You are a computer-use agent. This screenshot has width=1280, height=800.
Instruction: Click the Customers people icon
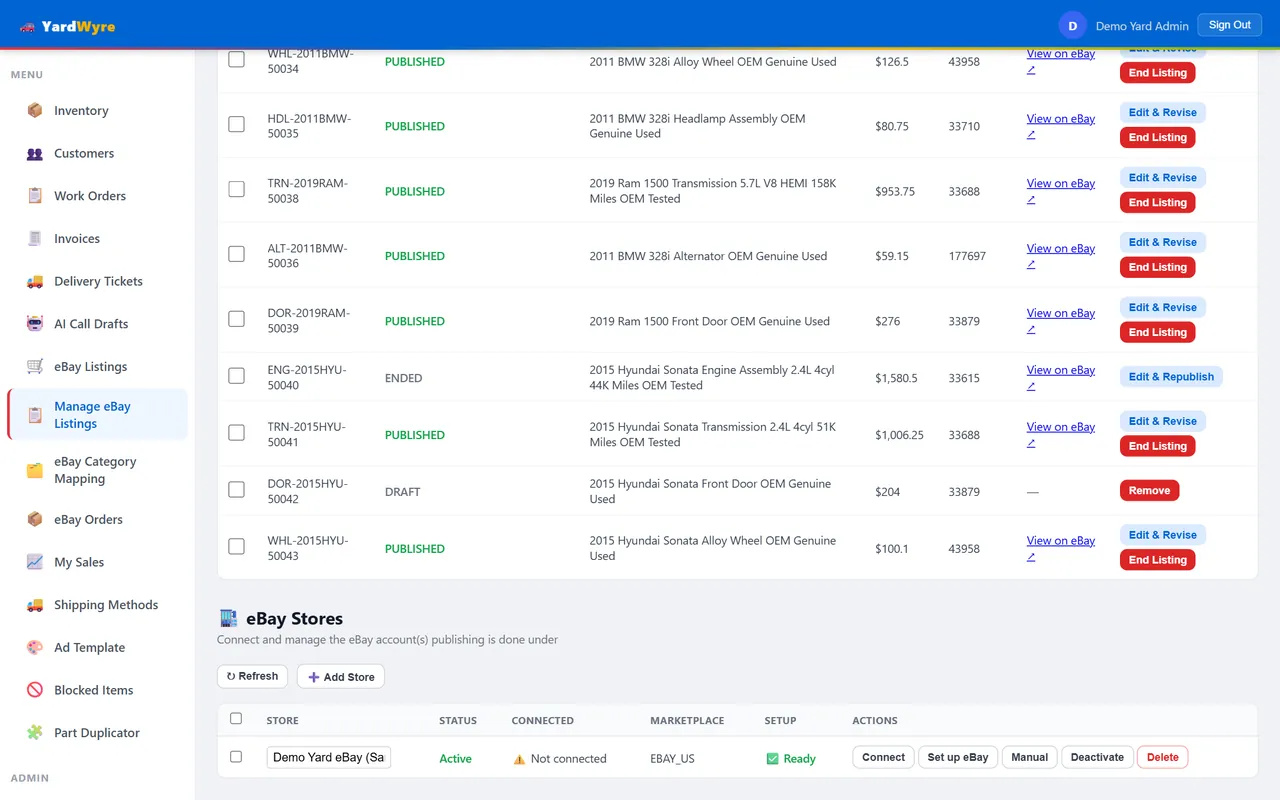click(35, 154)
